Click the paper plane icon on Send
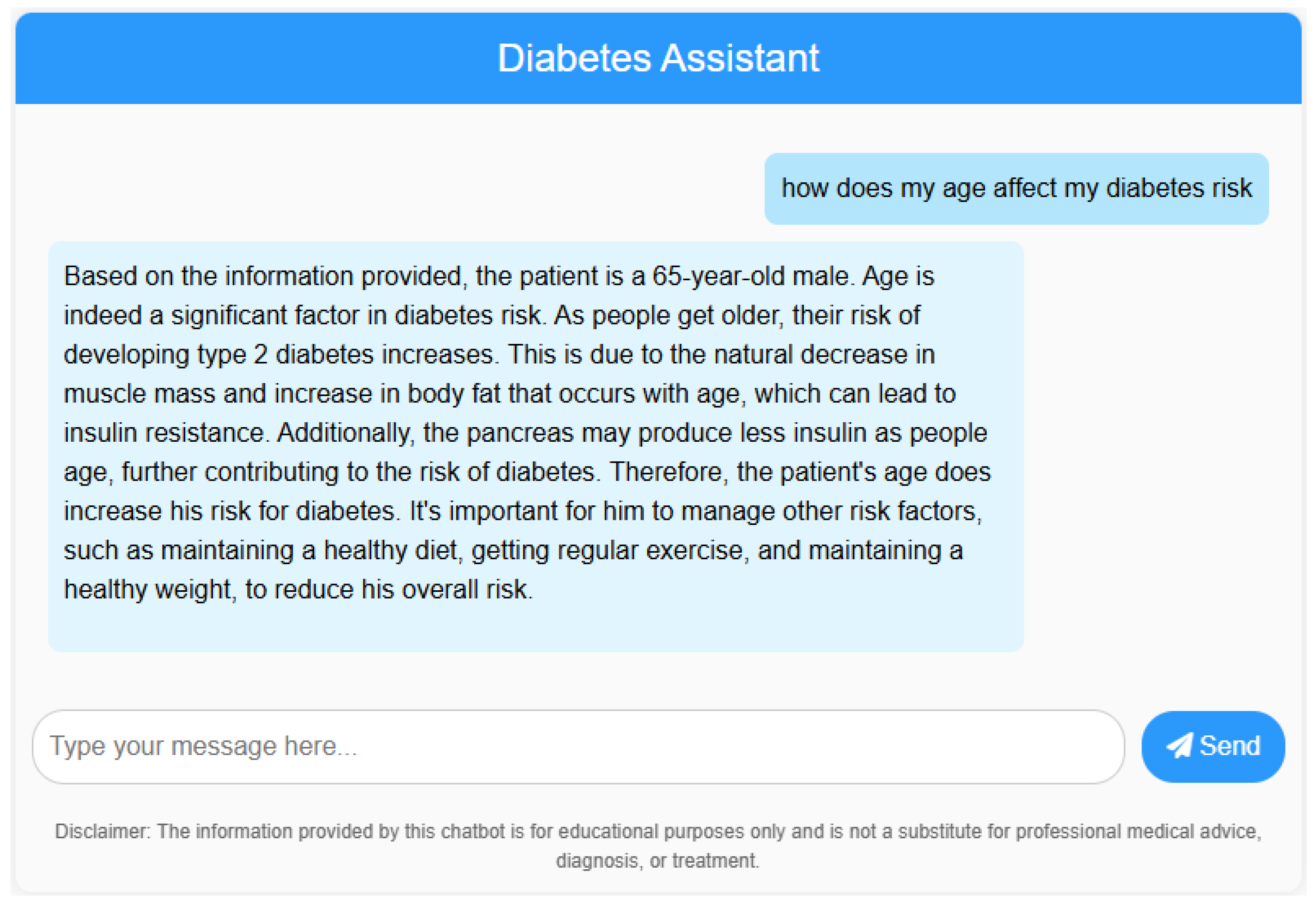Screen dimensions: 1316x904 [x=1180, y=746]
